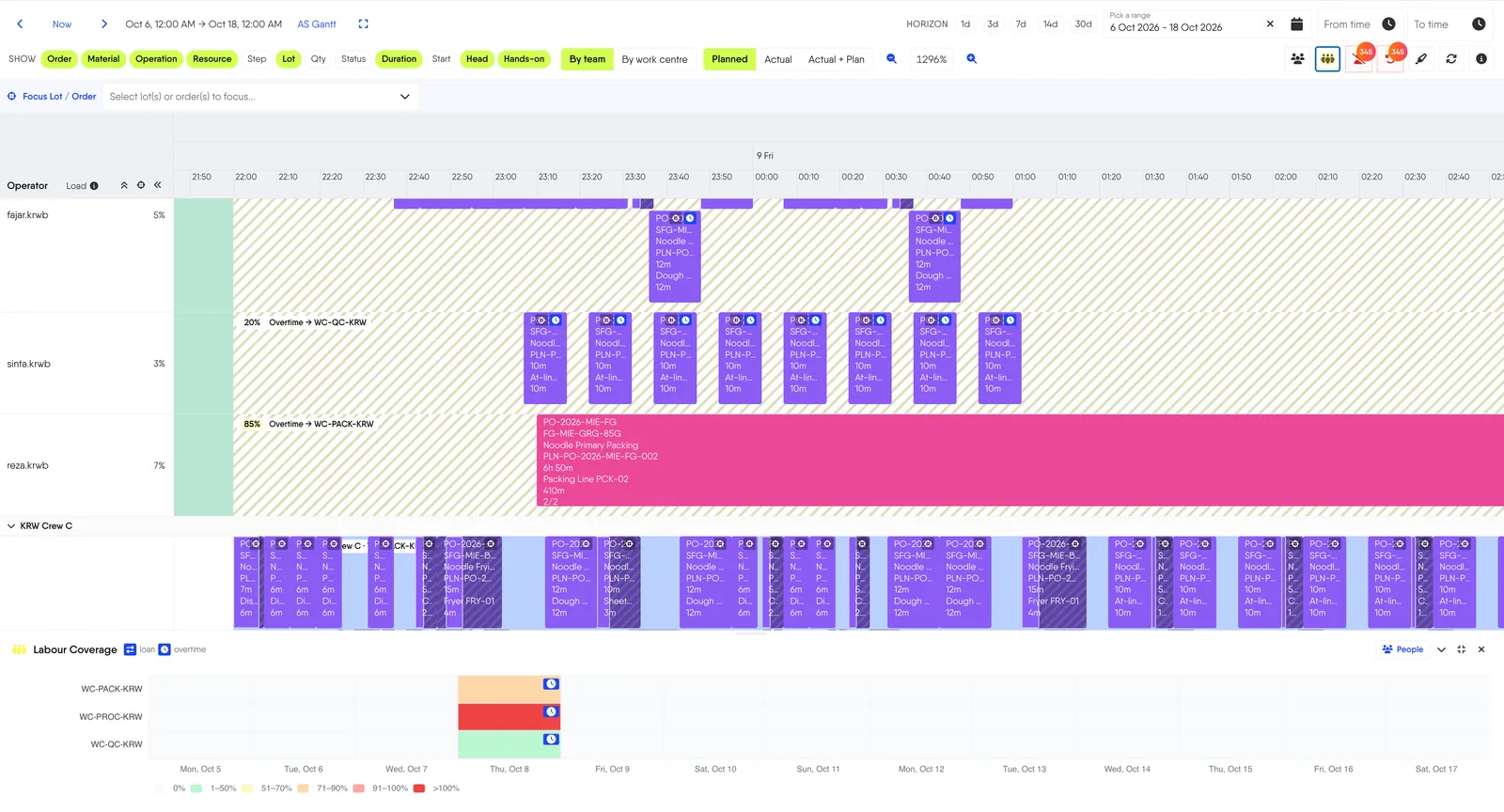Click the Now button
Image resolution: width=1504 pixels, height=812 pixels.
pyautogui.click(x=62, y=24)
